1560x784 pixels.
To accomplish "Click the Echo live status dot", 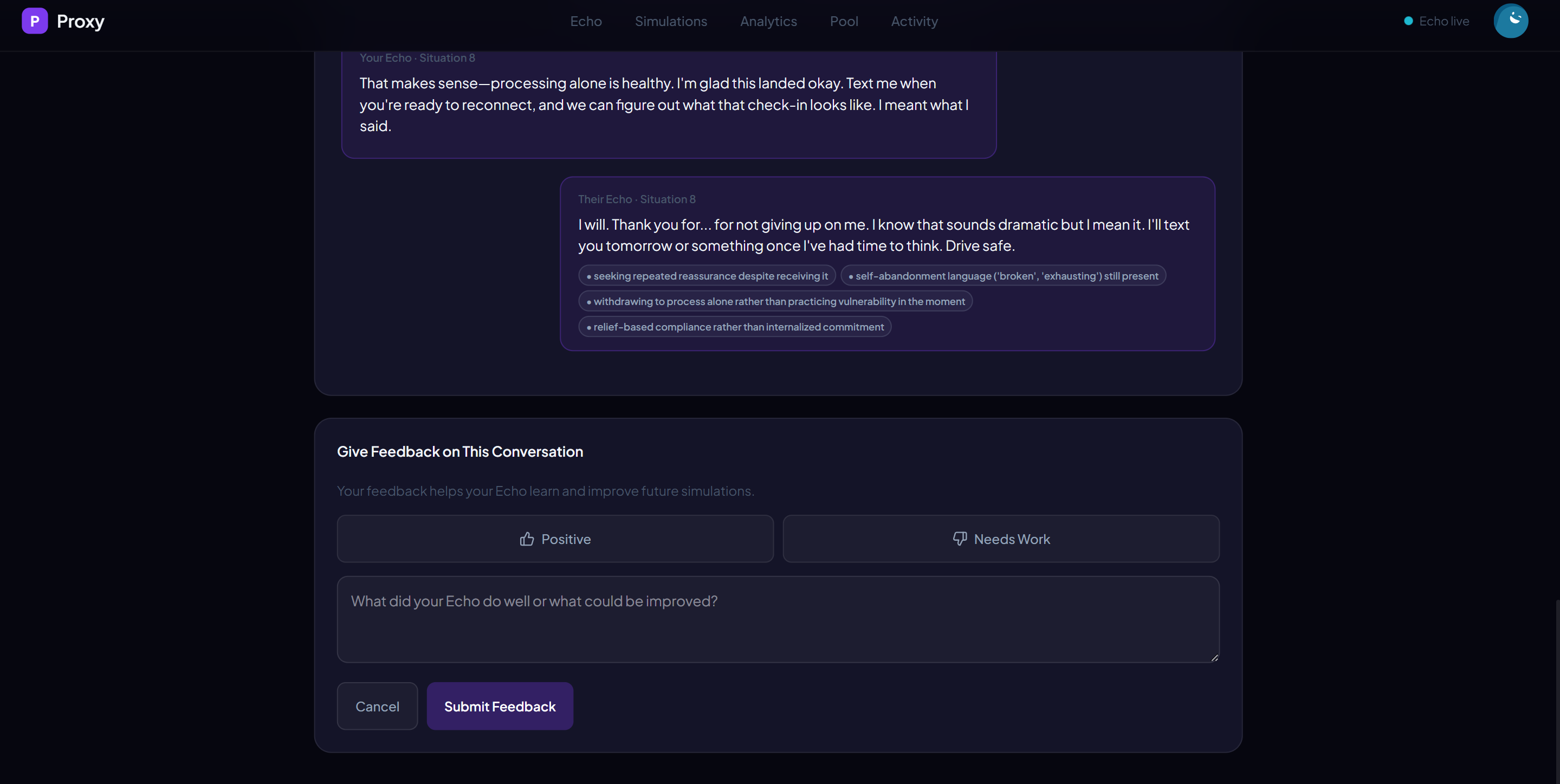I will [1408, 21].
